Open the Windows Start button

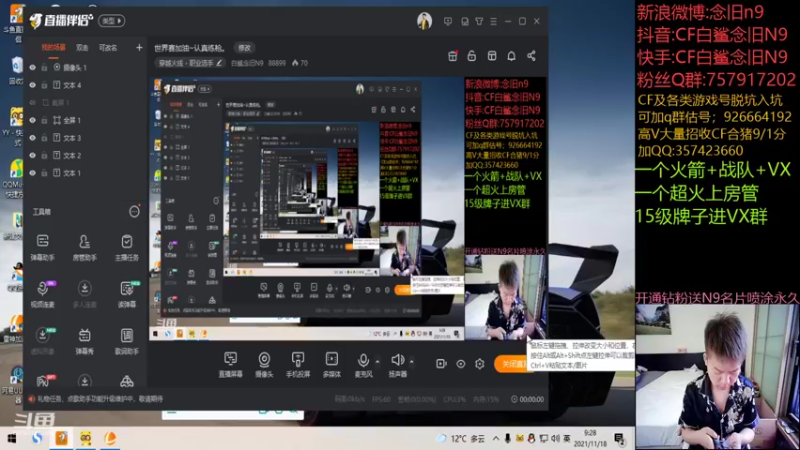(12, 438)
